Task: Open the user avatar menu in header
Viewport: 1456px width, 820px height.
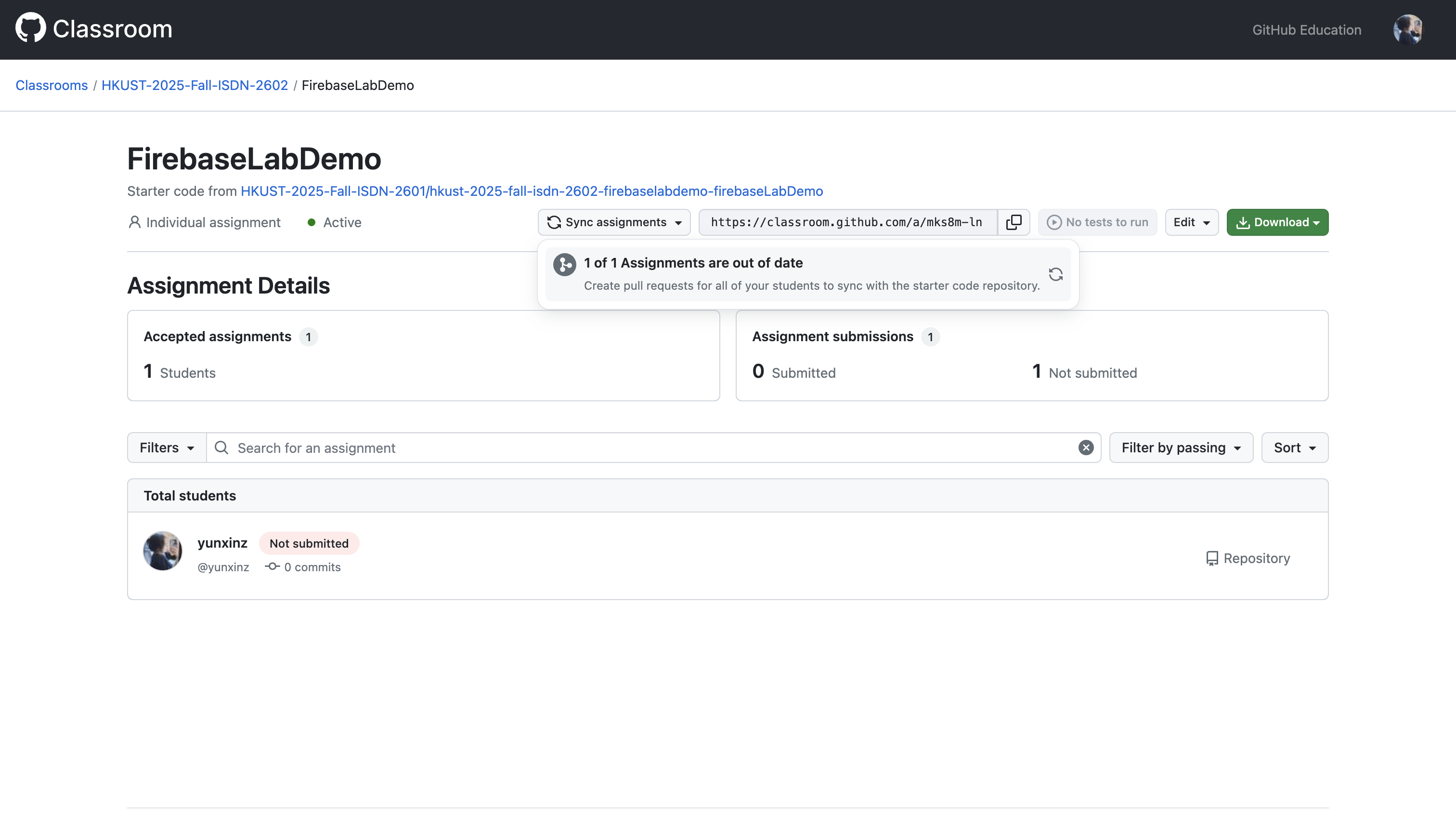Action: (1407, 29)
